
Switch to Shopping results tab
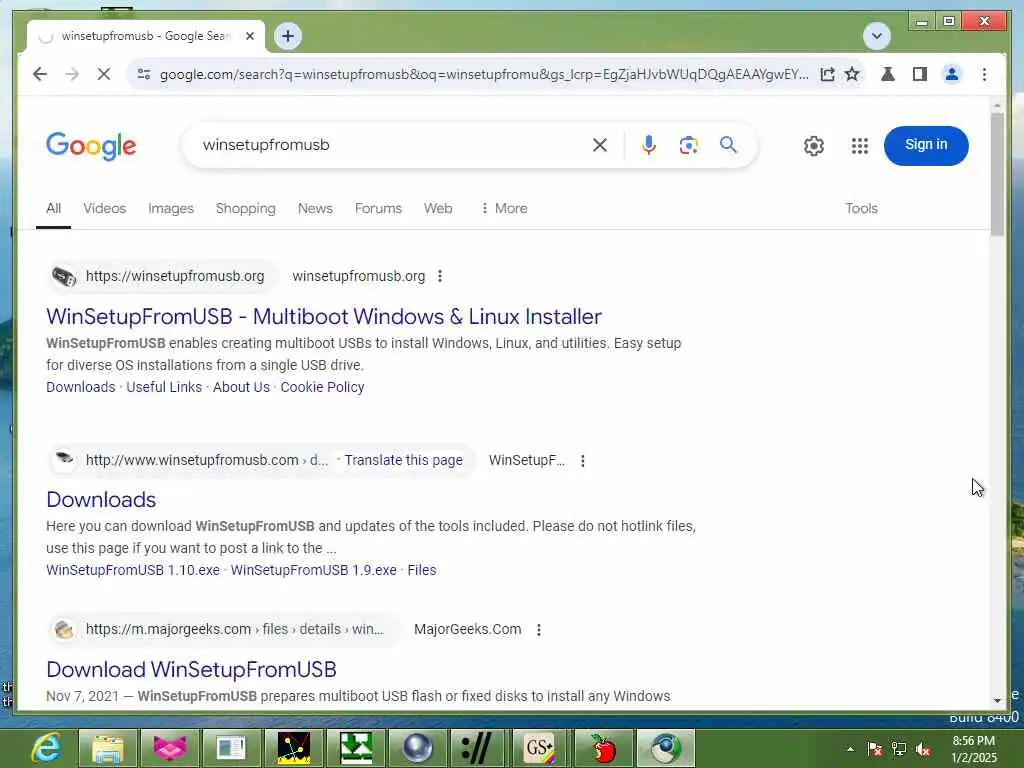246,208
